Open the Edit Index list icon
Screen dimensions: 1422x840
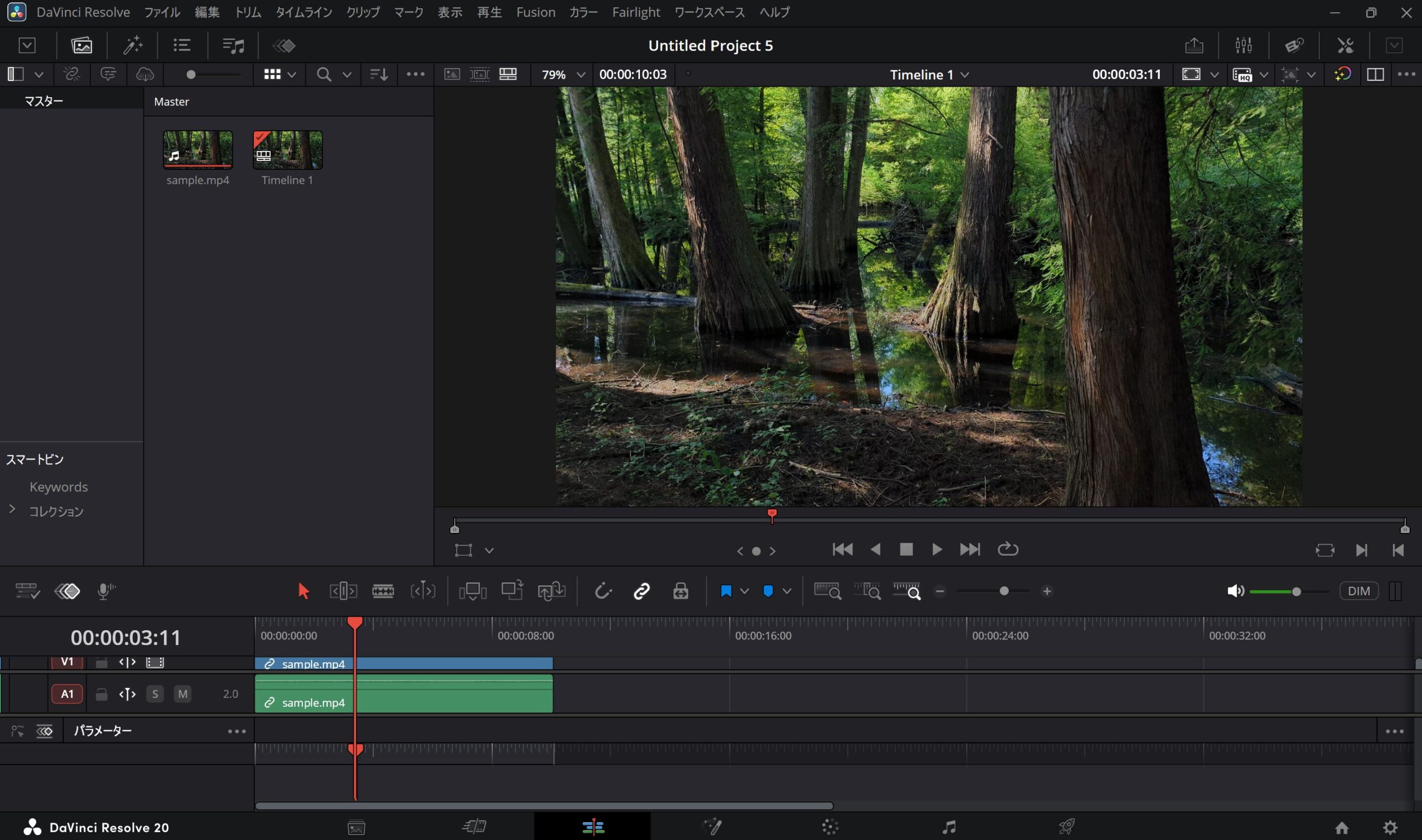pos(182,46)
